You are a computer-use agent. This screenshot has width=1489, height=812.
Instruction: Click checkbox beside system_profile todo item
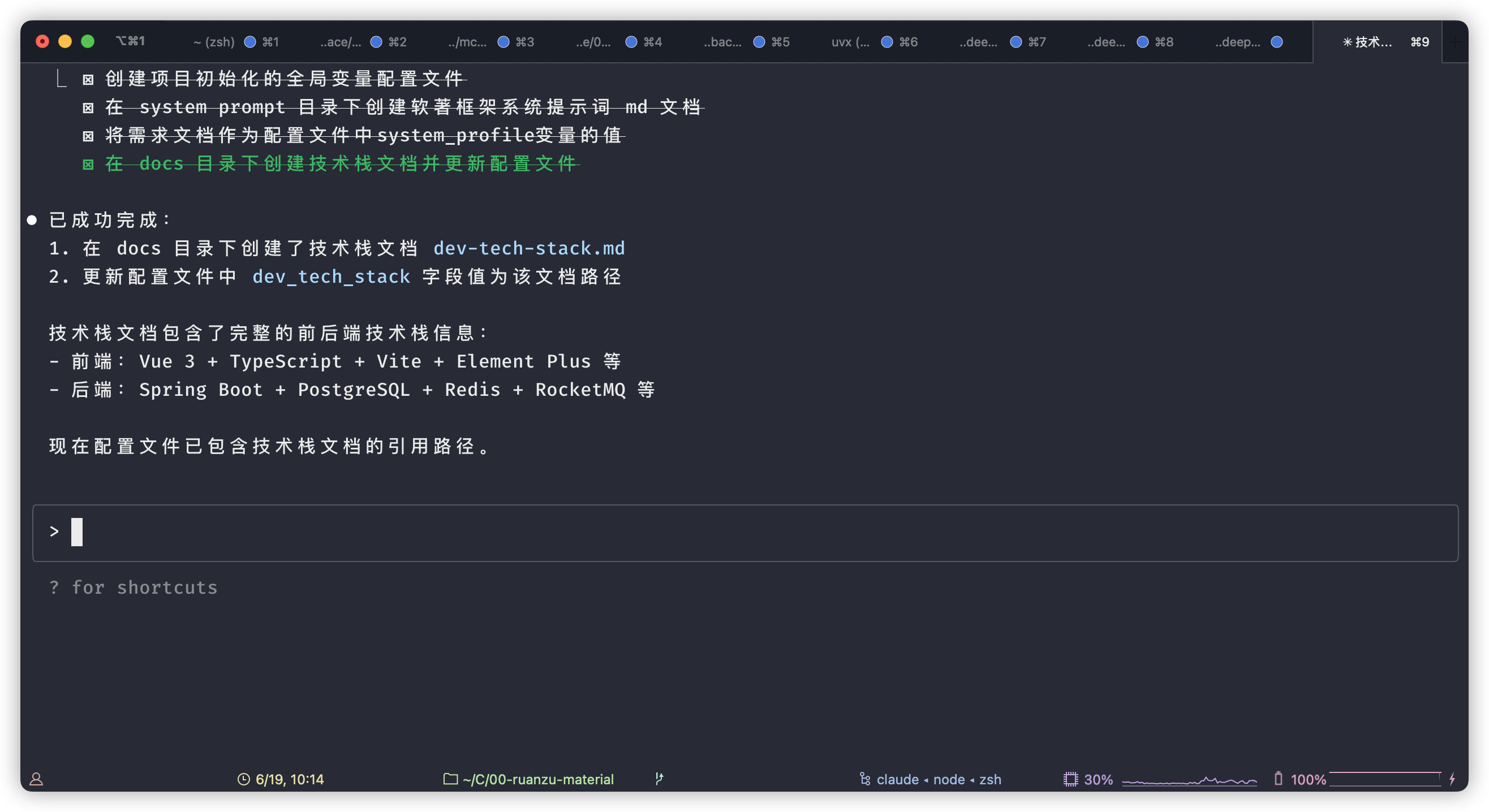tap(88, 136)
